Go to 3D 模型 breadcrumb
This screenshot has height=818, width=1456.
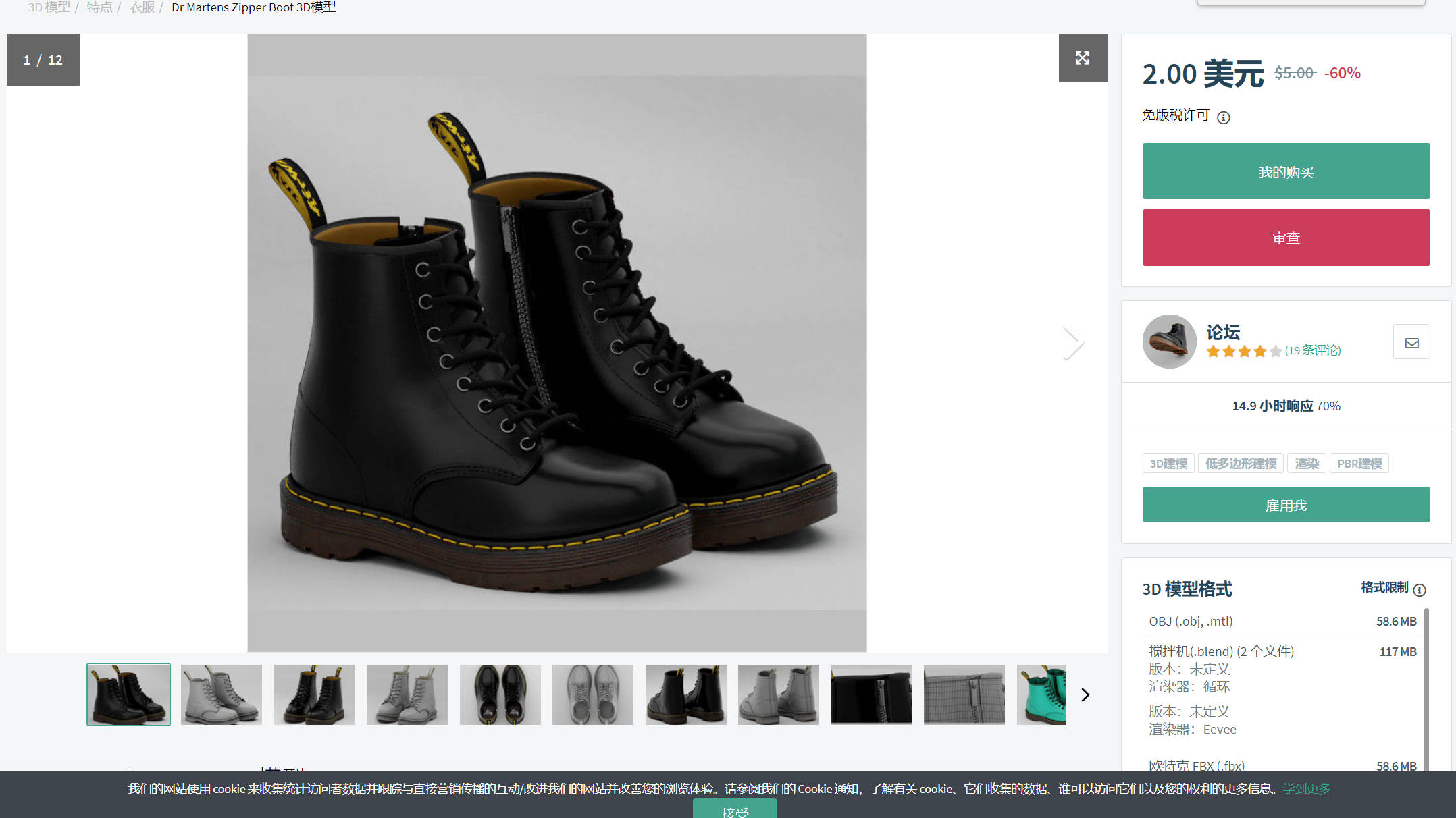click(x=49, y=7)
